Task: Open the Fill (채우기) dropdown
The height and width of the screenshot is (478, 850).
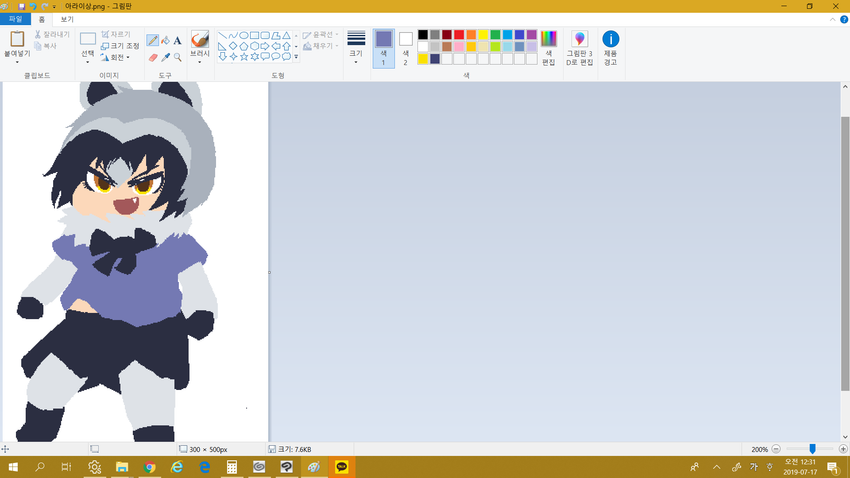Action: tap(321, 46)
